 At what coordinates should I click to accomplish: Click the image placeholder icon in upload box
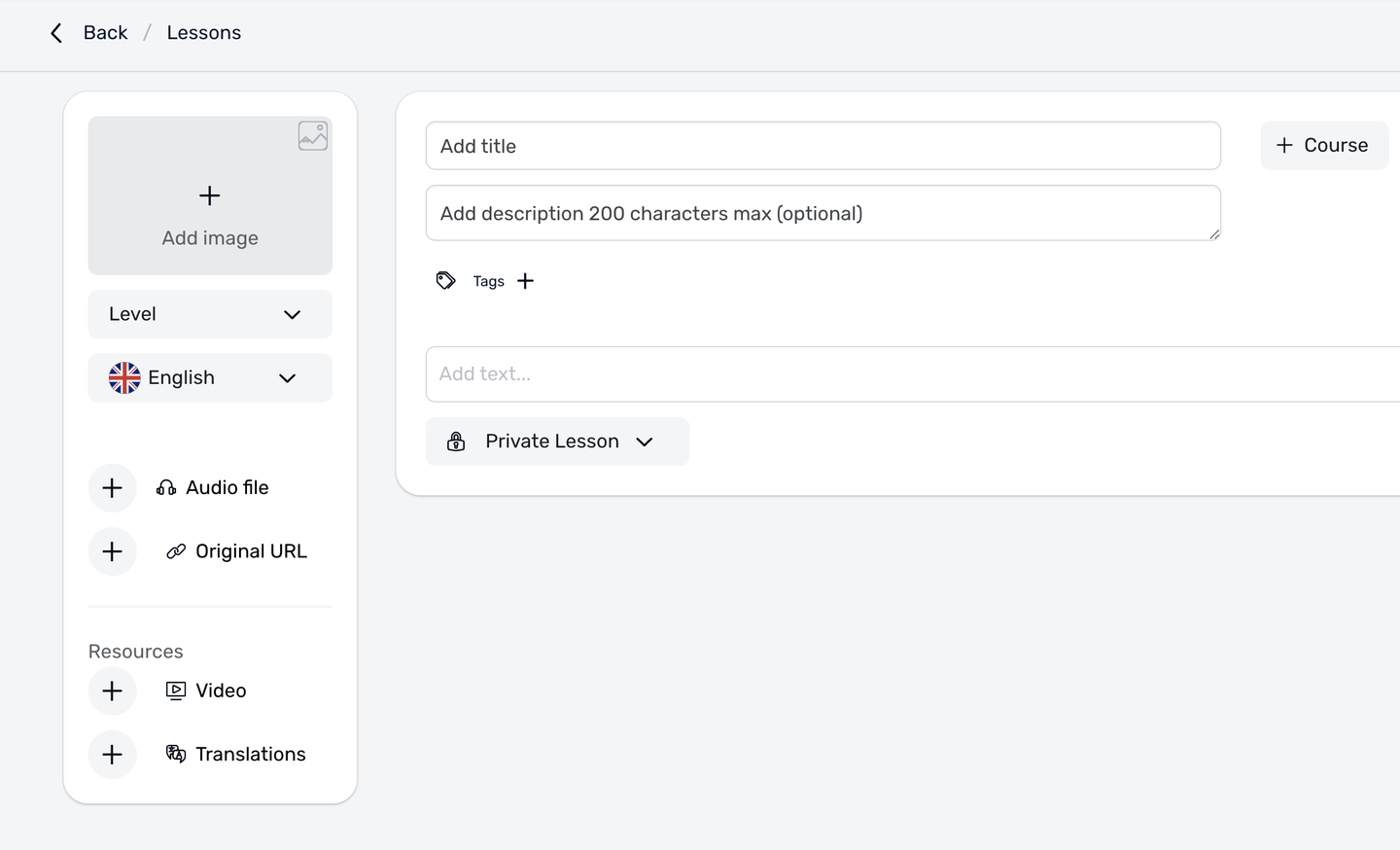(x=312, y=136)
